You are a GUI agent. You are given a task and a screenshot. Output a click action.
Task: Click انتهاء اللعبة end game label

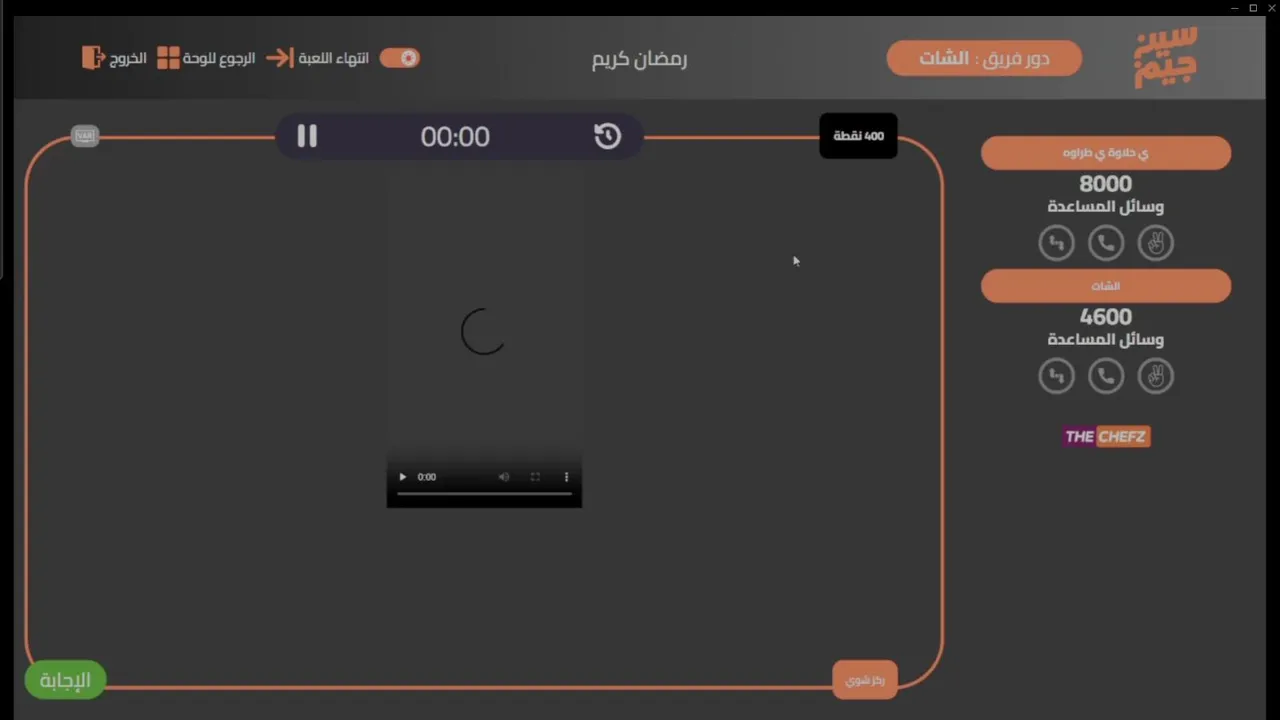pyautogui.click(x=334, y=58)
